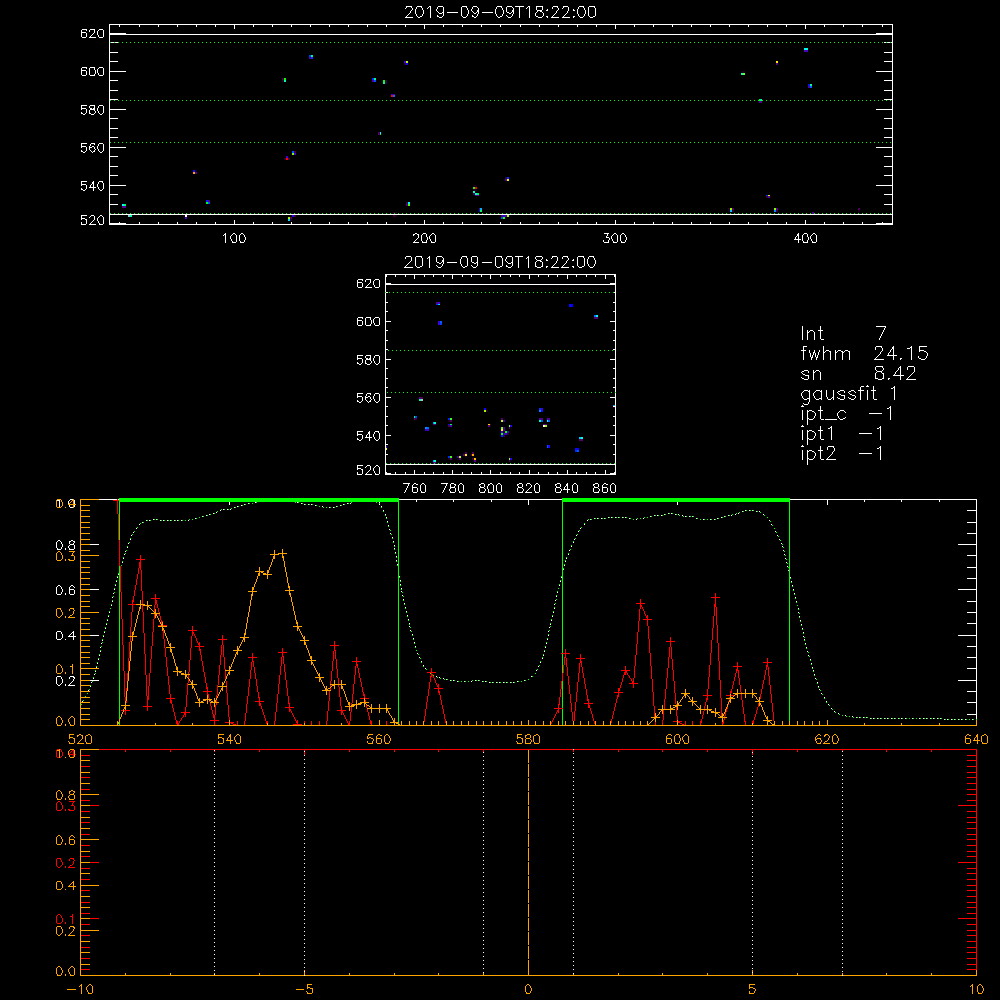Select the 'gaussfit 1' readout line
1000x1000 pixels.
coord(849,393)
